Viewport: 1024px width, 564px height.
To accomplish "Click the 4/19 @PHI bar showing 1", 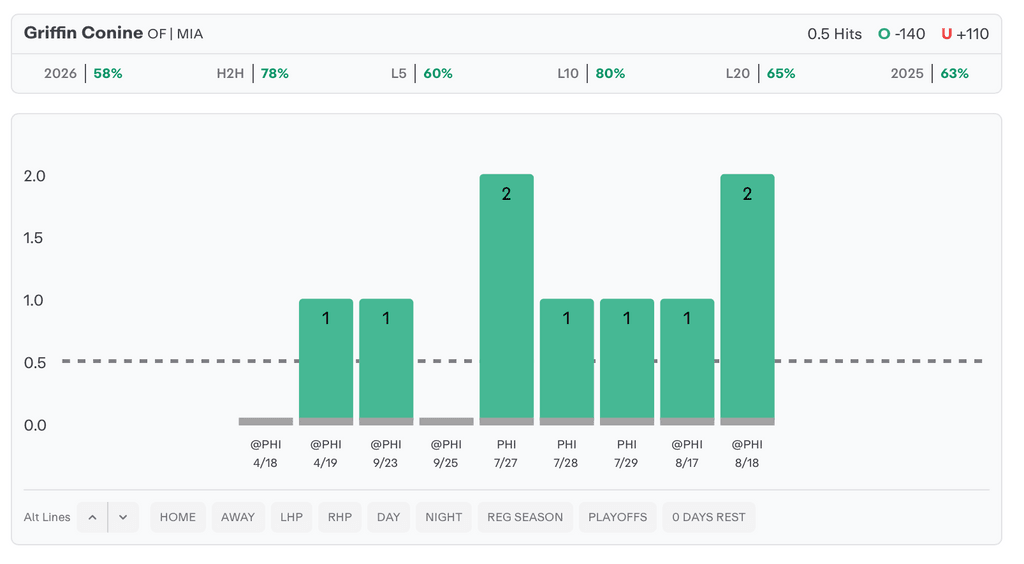I will click(x=326, y=362).
